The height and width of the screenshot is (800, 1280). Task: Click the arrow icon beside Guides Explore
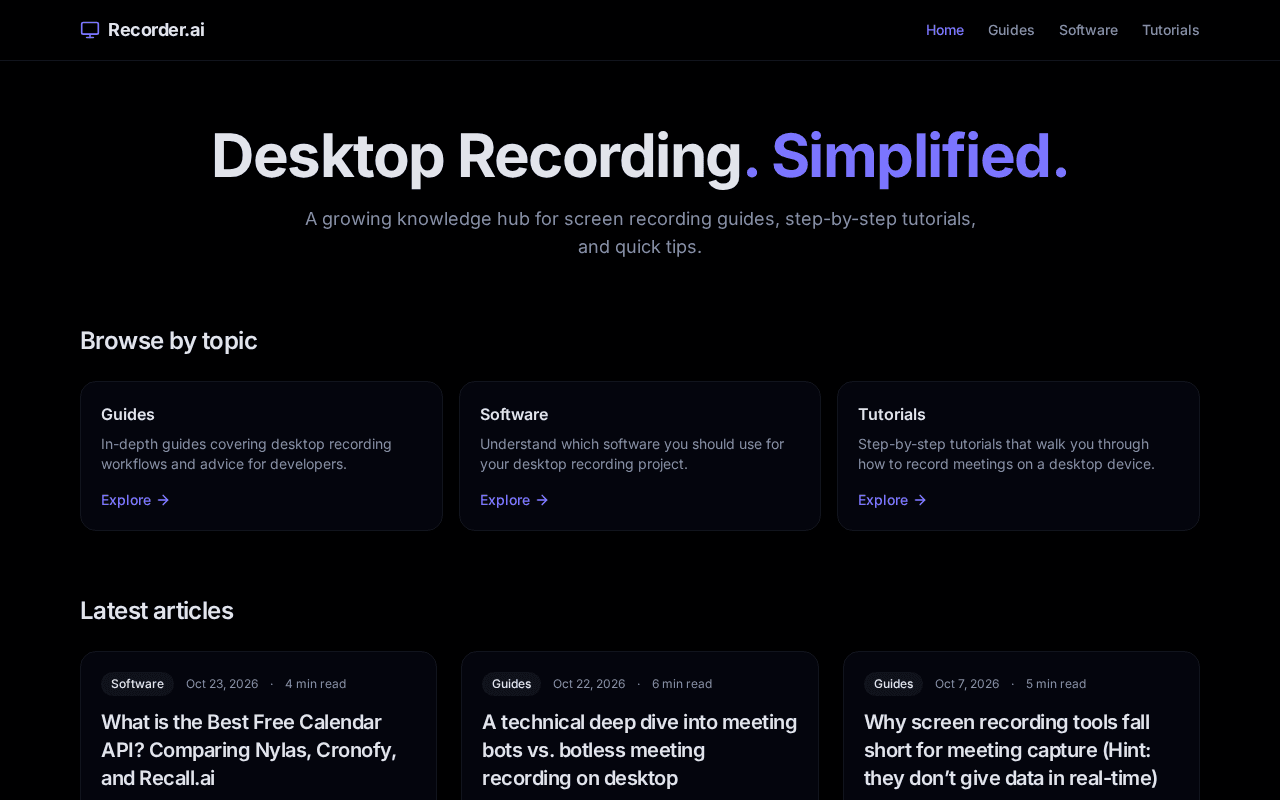(x=163, y=500)
